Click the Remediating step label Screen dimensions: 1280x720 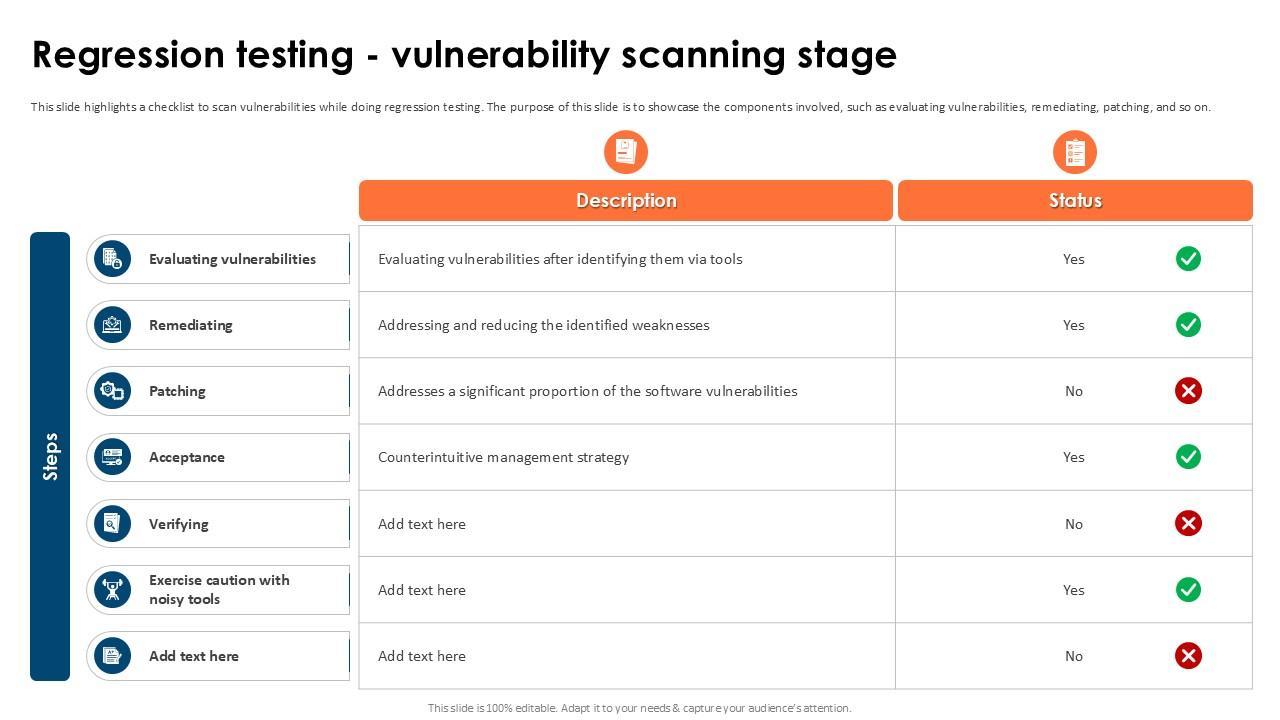191,325
